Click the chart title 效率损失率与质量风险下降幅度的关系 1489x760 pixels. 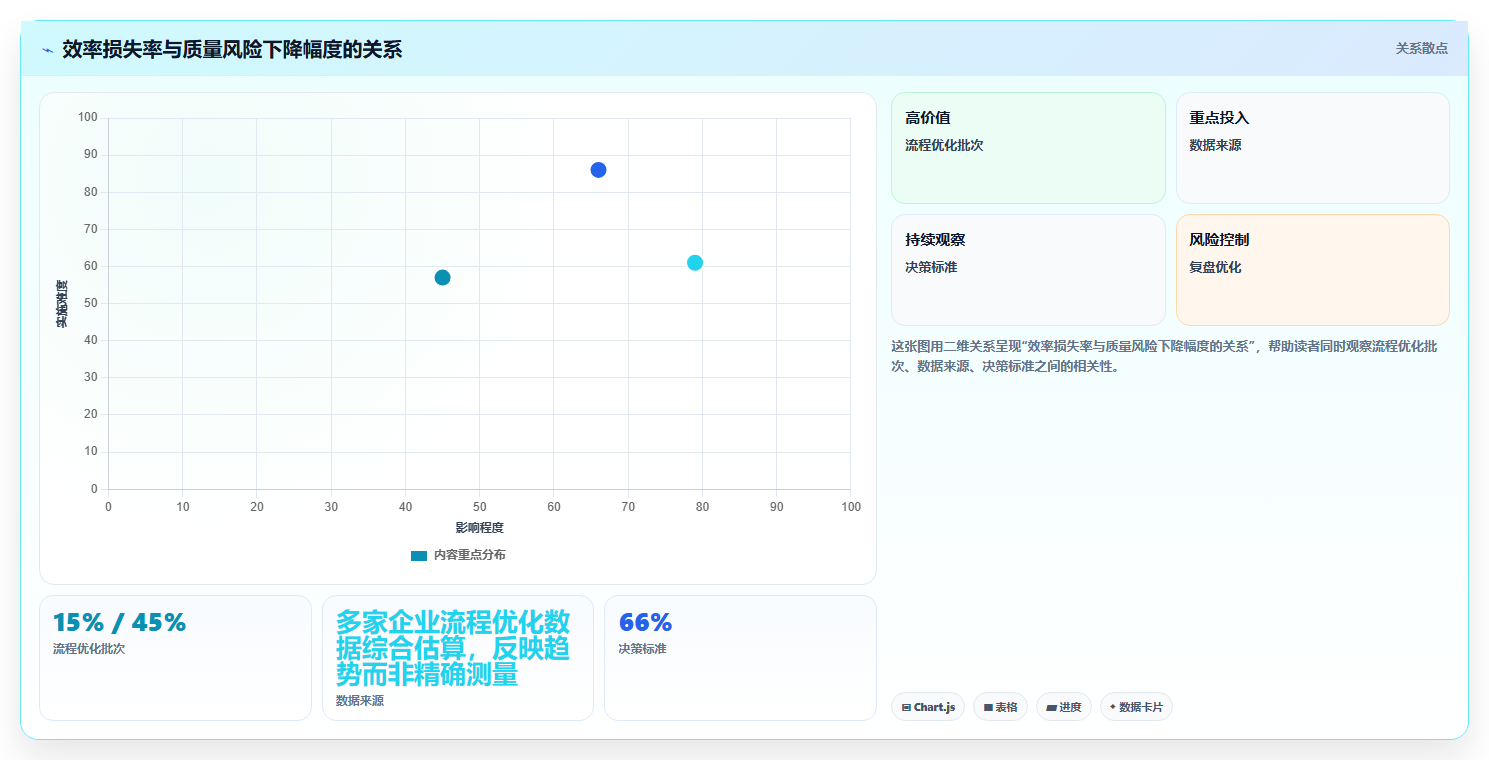pos(232,49)
